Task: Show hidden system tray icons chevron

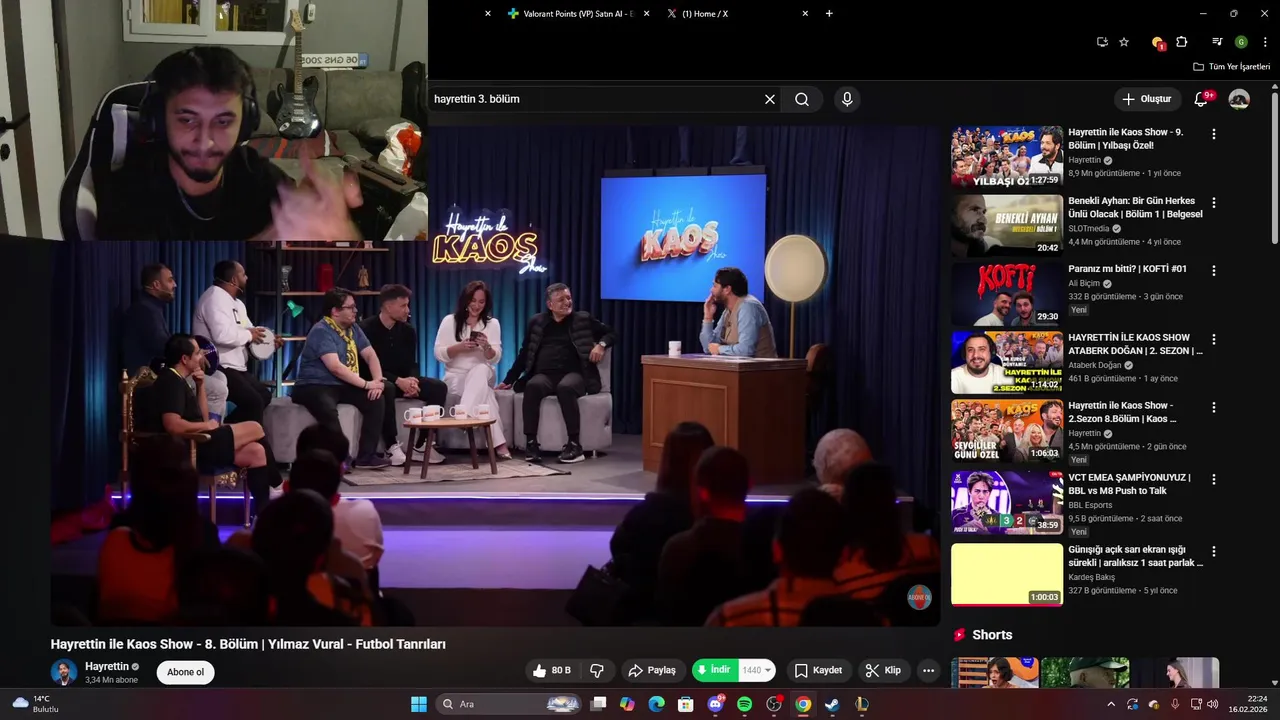Action: [1110, 704]
